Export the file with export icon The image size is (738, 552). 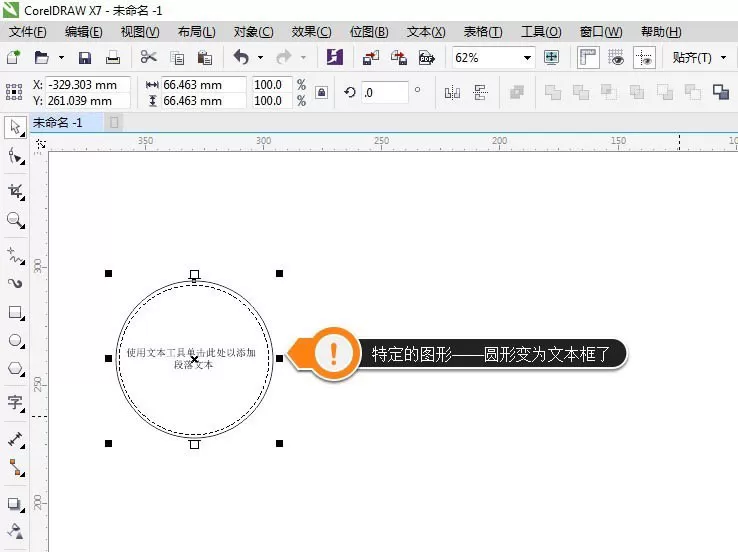coord(399,57)
